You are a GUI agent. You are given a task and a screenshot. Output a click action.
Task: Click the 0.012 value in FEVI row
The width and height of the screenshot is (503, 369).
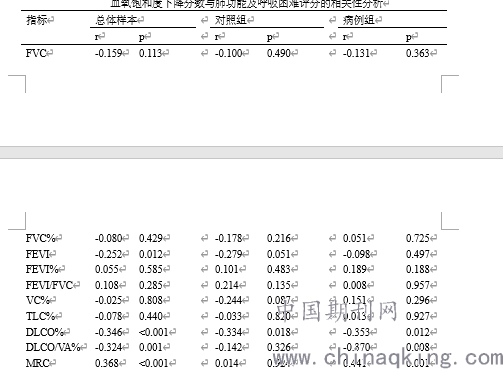click(x=151, y=254)
